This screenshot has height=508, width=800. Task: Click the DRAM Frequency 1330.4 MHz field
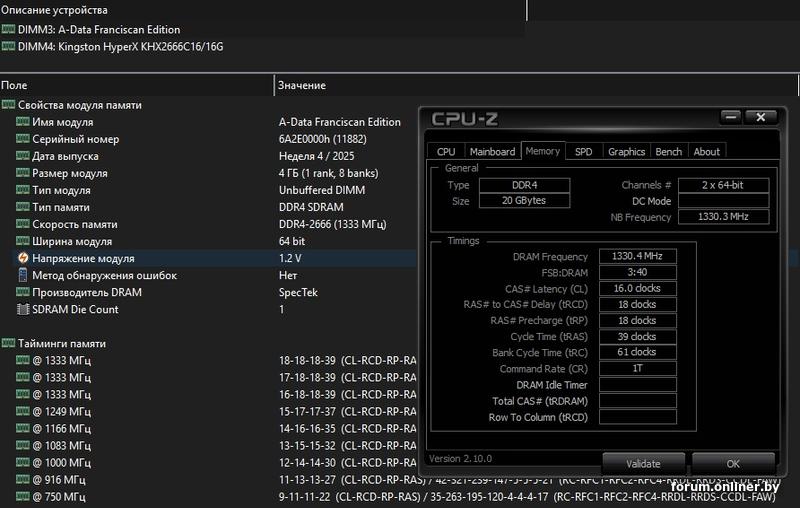[x=638, y=256]
